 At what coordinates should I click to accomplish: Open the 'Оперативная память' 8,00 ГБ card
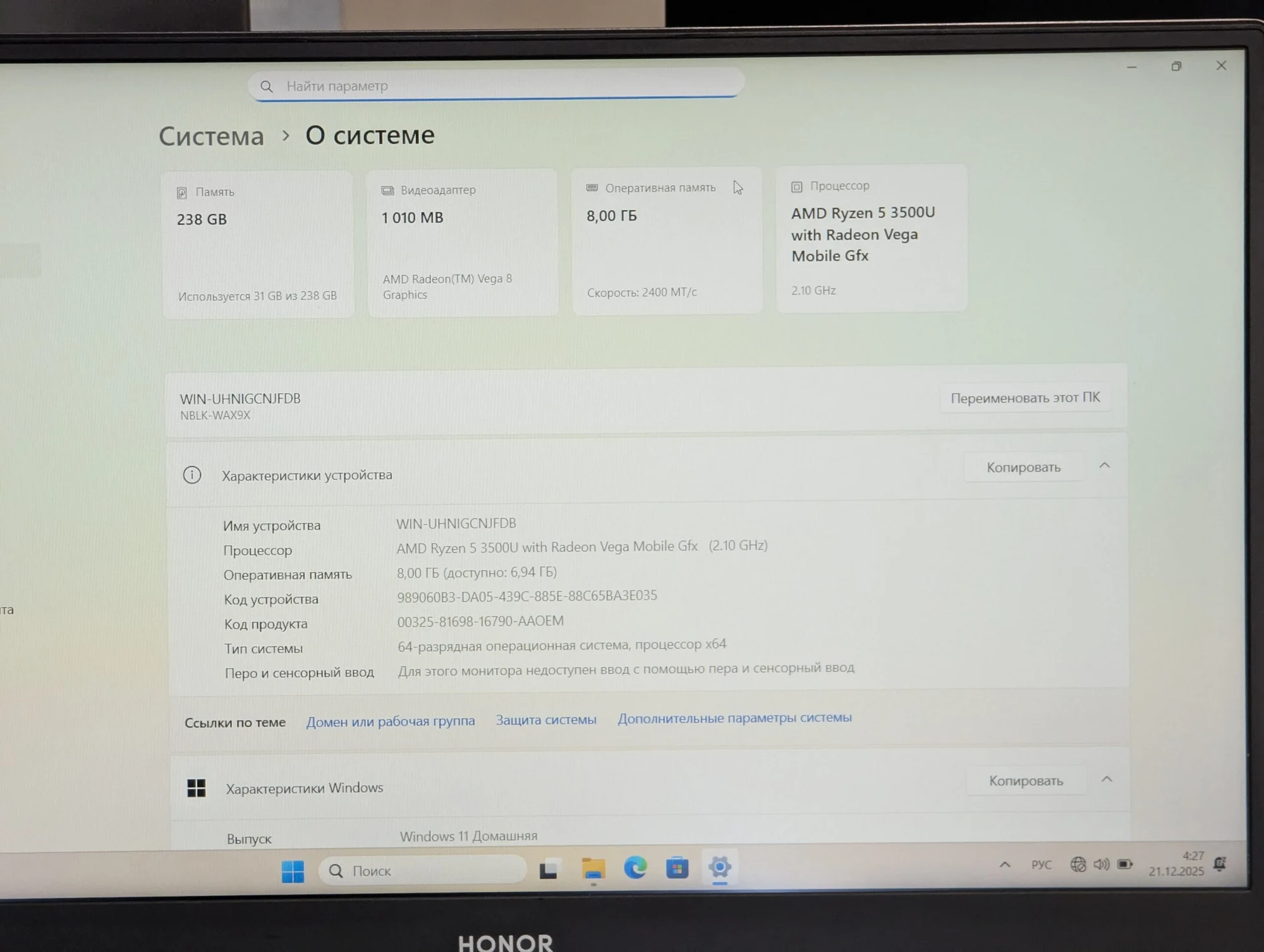coord(667,240)
